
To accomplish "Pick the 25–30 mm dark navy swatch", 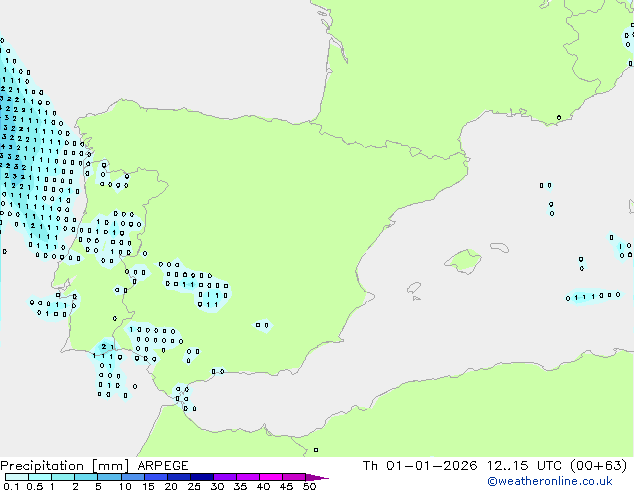I will click(202, 477).
